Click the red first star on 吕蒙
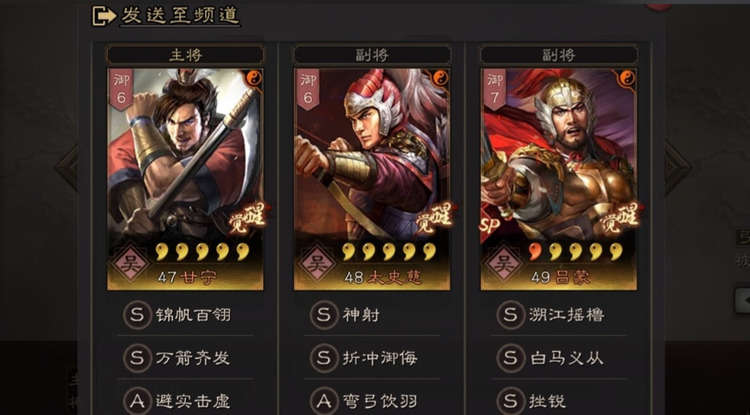Viewport: 750px width, 415px height. click(535, 251)
